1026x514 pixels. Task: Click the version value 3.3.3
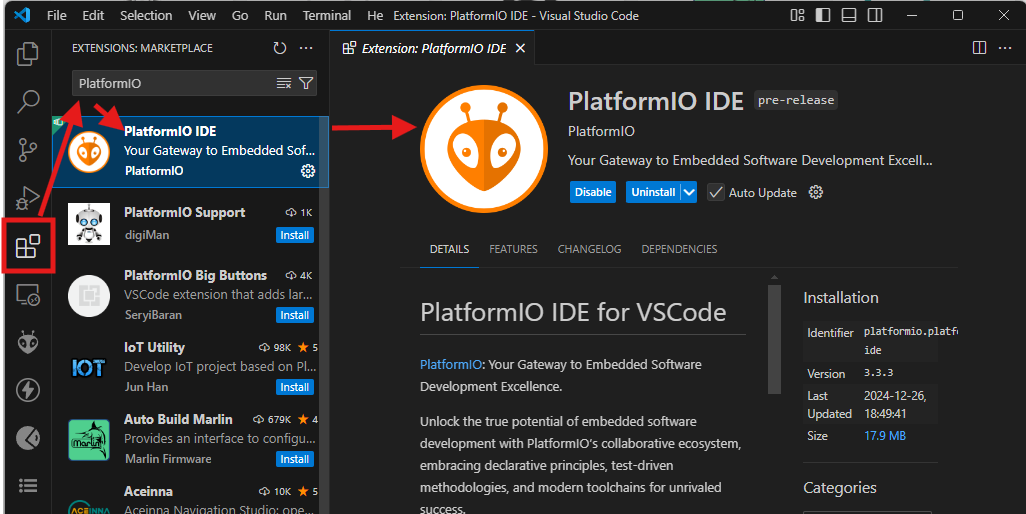(x=878, y=373)
